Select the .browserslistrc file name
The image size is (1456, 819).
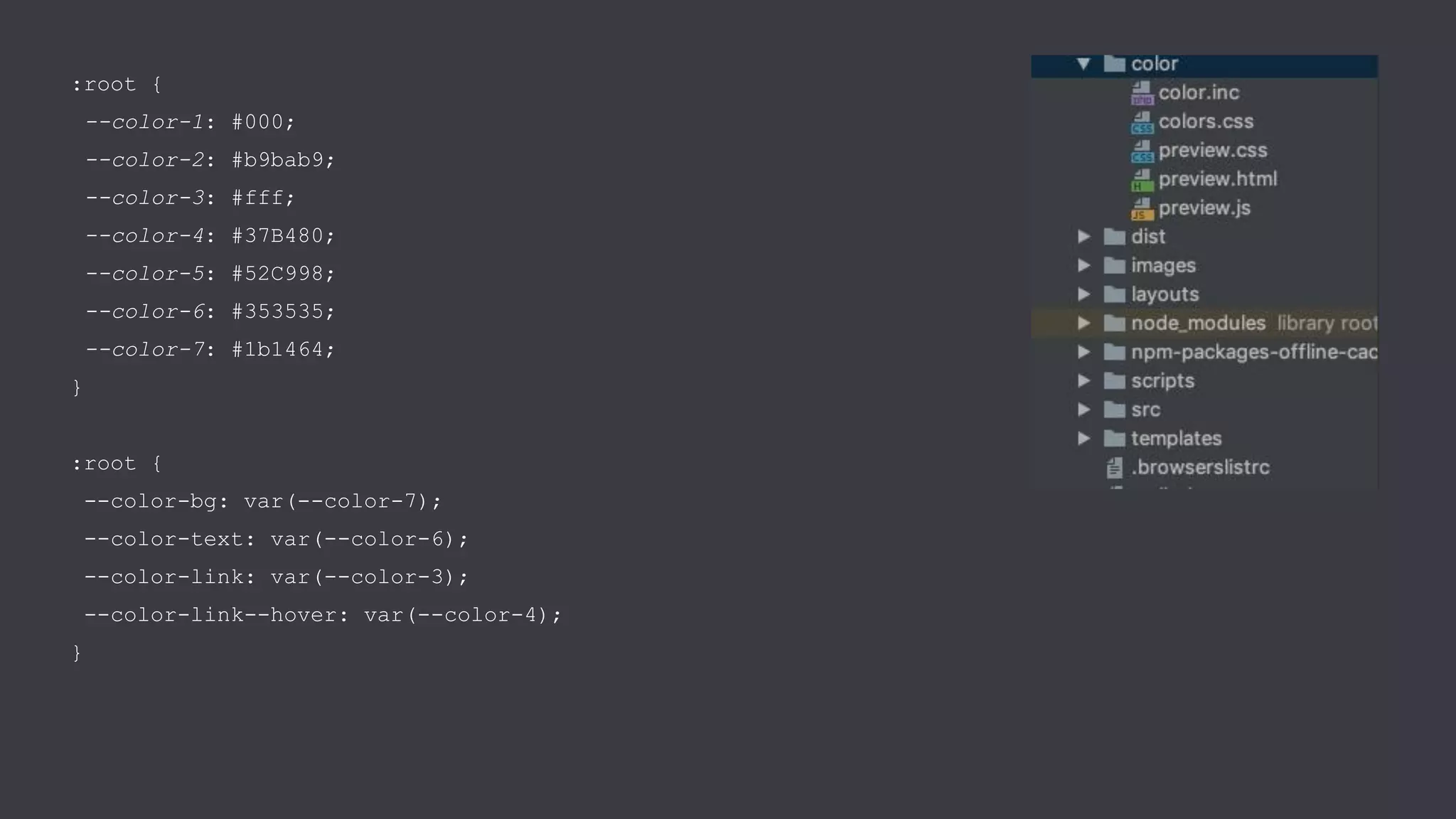[x=1200, y=467]
